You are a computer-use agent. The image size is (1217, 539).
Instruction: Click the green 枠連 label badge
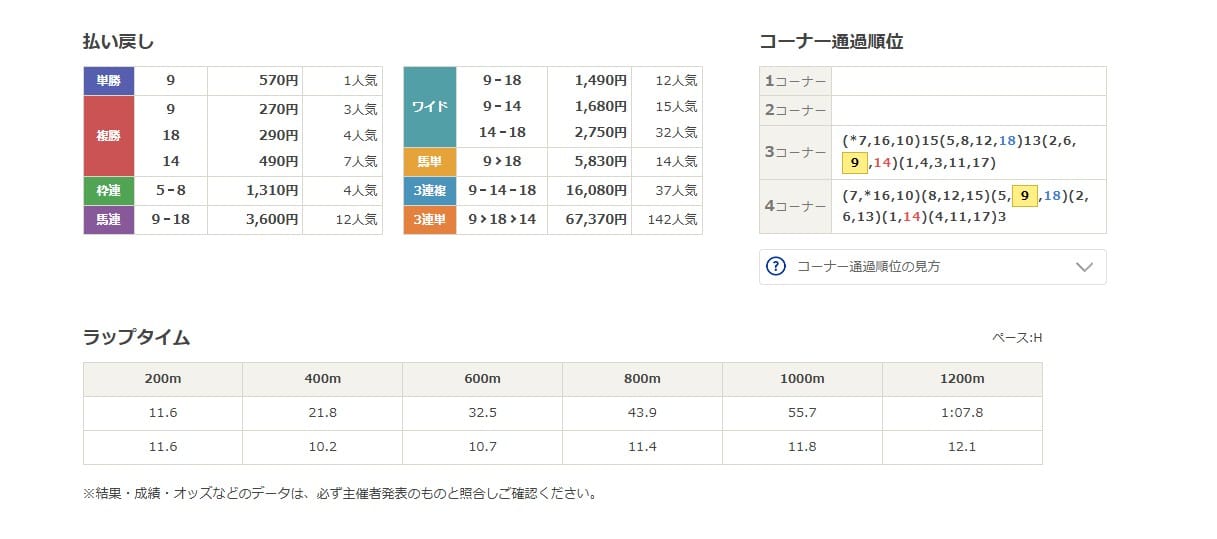[109, 190]
